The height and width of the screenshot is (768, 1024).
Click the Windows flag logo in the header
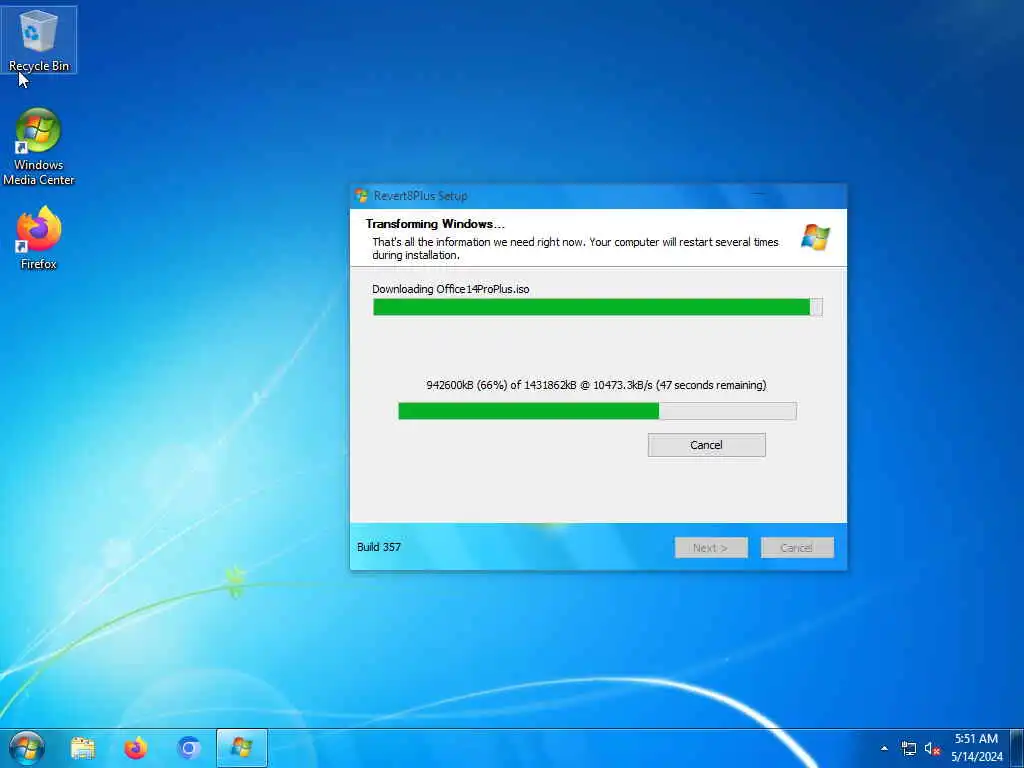(x=815, y=237)
